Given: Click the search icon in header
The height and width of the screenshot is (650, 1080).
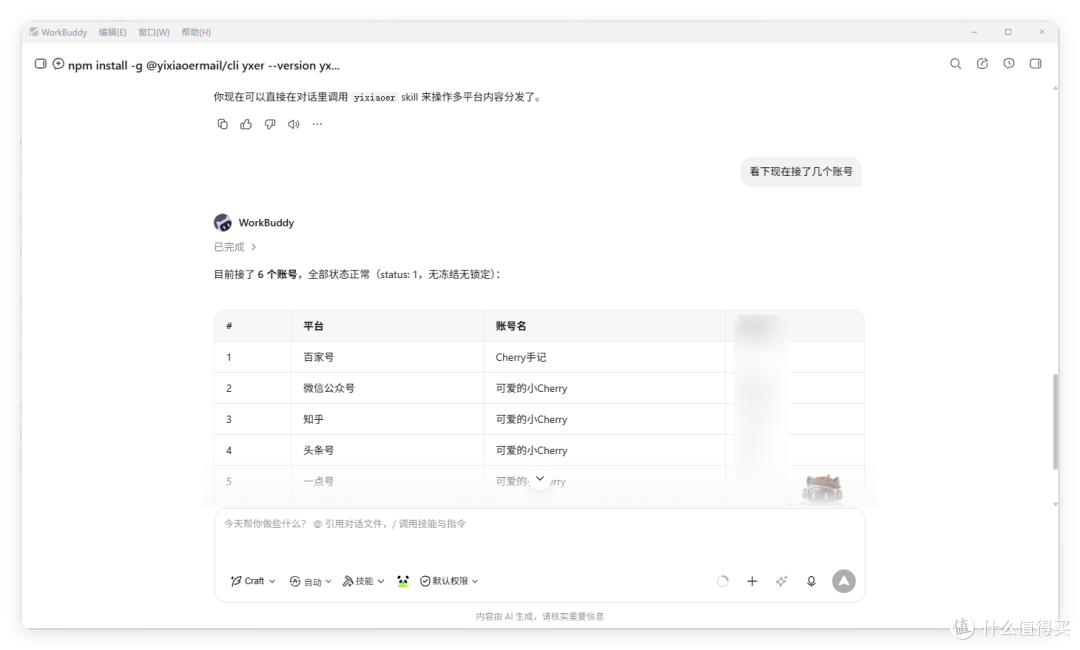Looking at the screenshot, I should (x=955, y=64).
